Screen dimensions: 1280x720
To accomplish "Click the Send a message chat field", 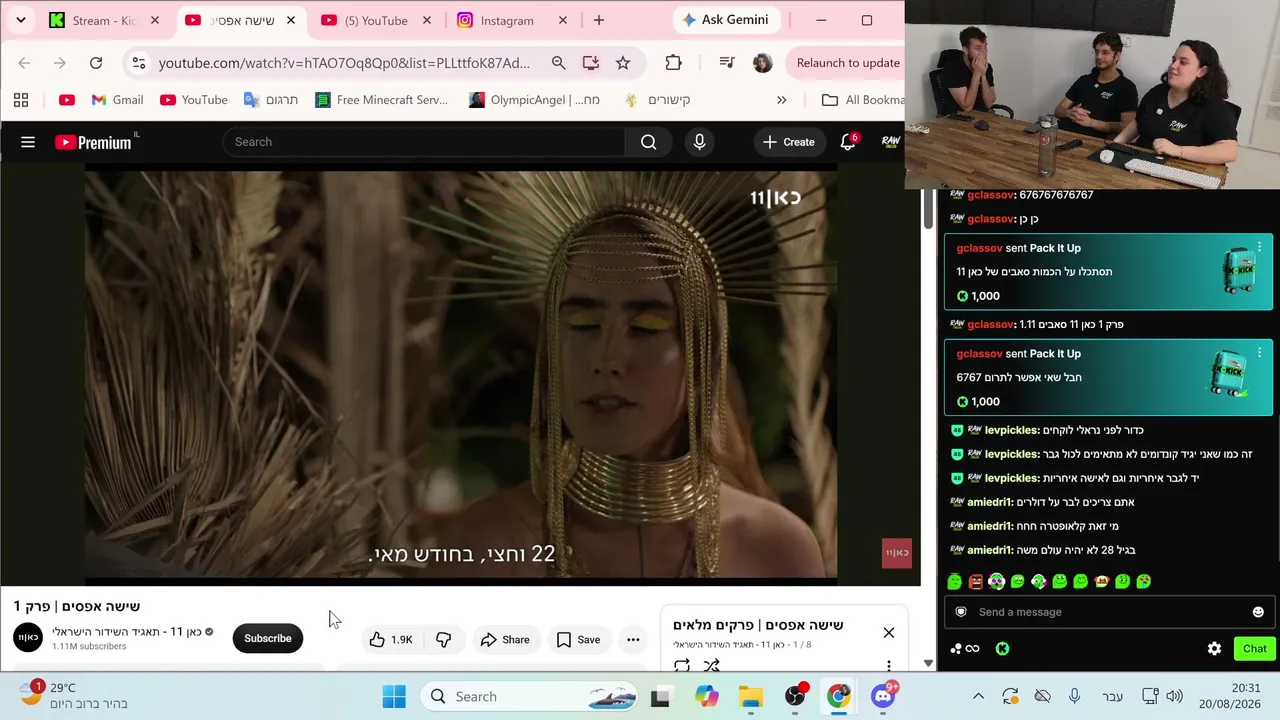I will coord(1109,612).
